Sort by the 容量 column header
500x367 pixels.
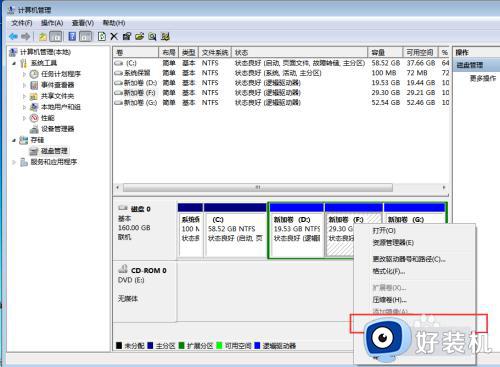tap(385, 52)
